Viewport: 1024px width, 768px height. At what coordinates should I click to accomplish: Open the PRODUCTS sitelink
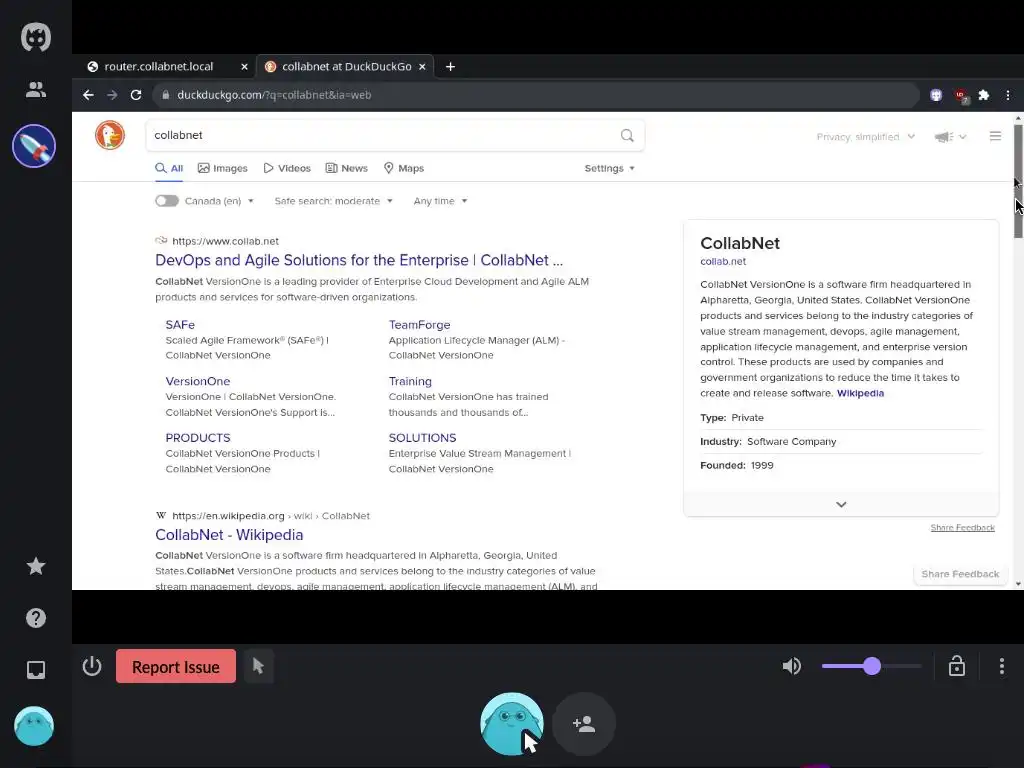point(197,438)
